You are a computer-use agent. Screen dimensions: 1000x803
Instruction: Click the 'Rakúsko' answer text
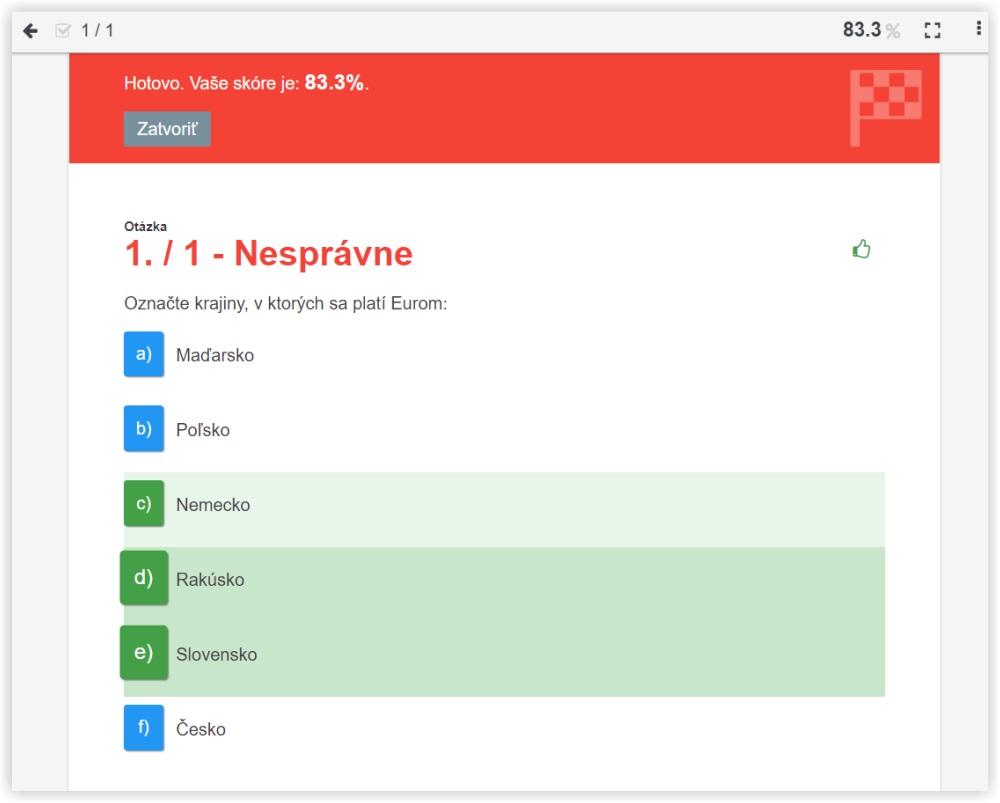pyautogui.click(x=210, y=580)
